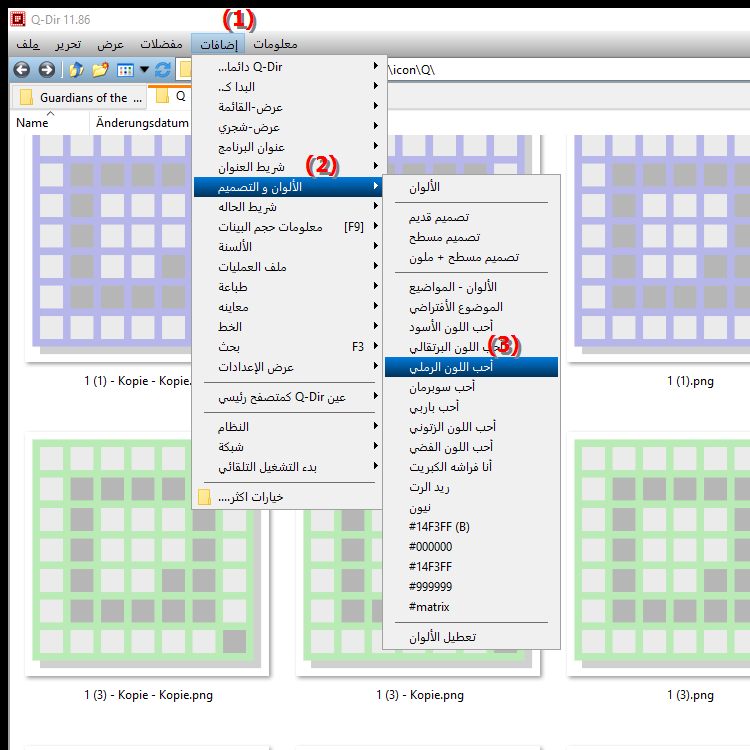
Task: Open the معلومات menu
Action: tap(275, 45)
